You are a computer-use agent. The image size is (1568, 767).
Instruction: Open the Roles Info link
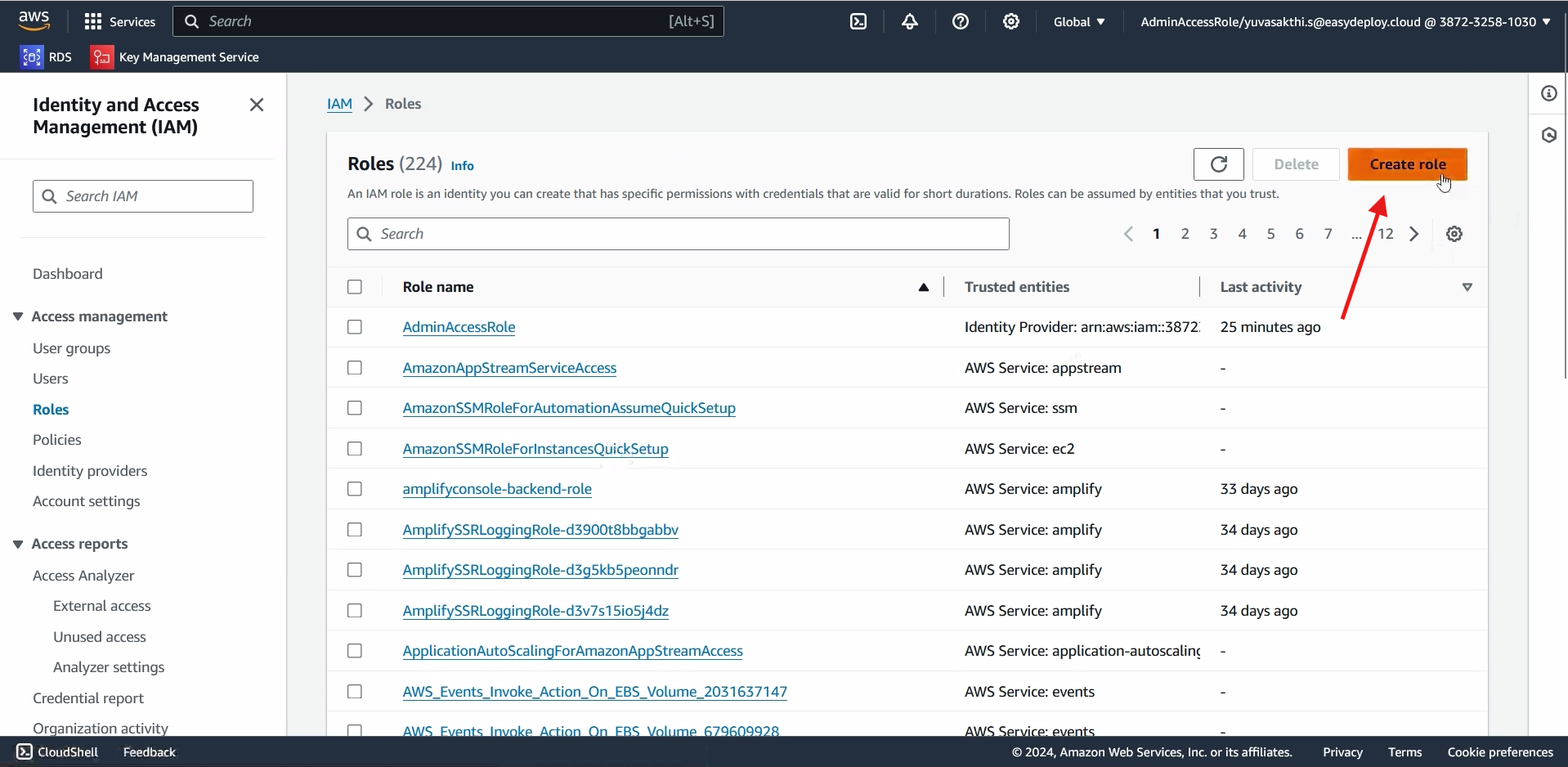click(x=462, y=165)
